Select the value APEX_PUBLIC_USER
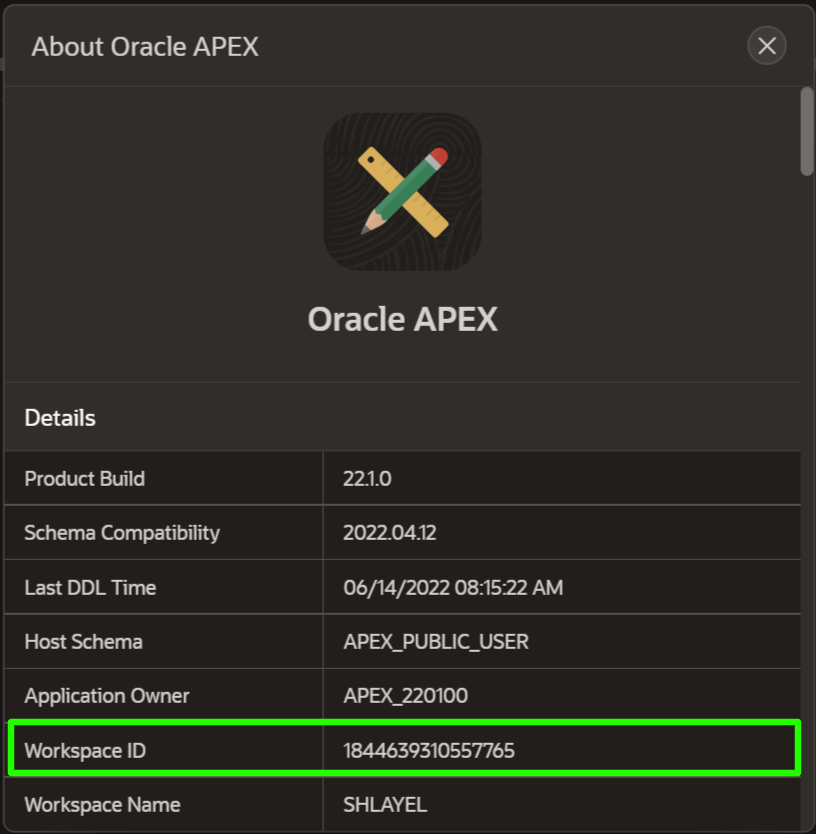Viewport: 816px width, 834px height. coord(436,642)
